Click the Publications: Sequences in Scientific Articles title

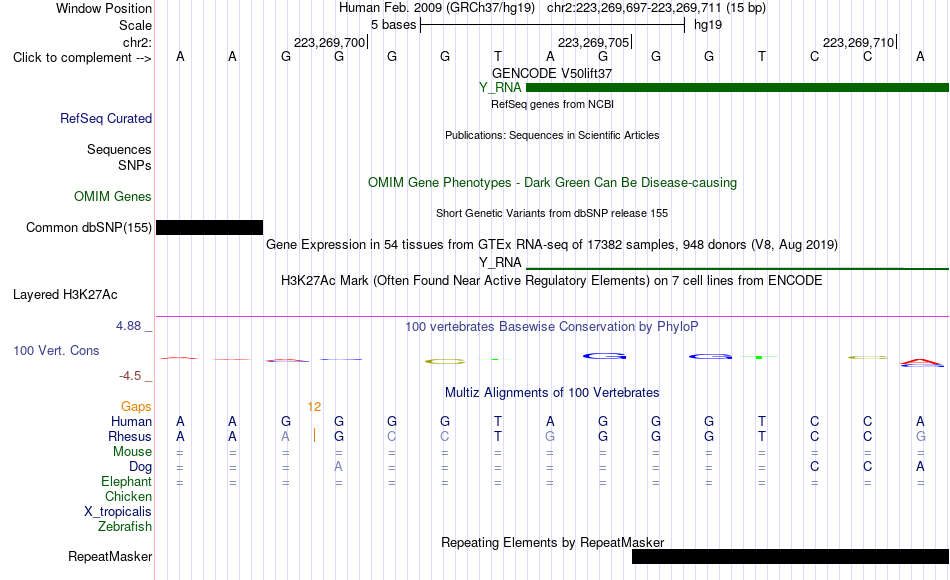pos(552,135)
